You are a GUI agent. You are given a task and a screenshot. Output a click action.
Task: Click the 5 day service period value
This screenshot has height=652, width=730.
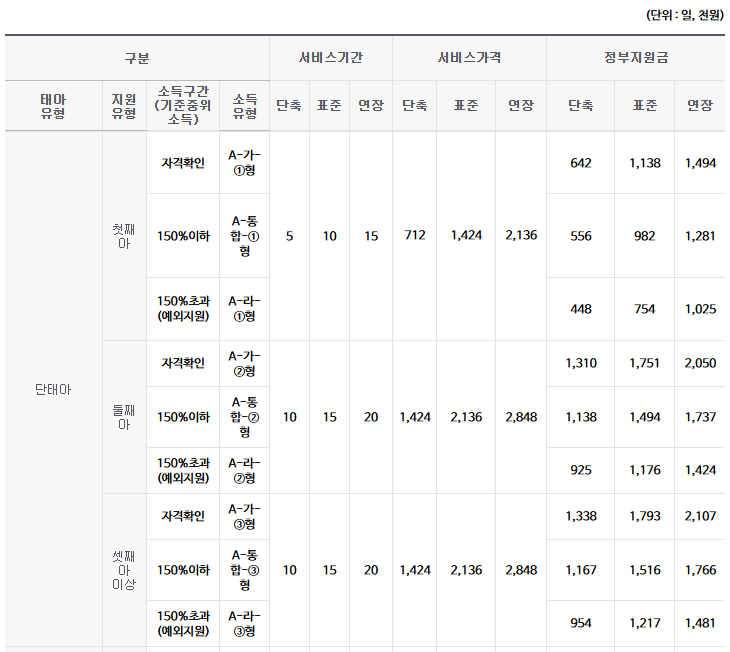point(289,236)
